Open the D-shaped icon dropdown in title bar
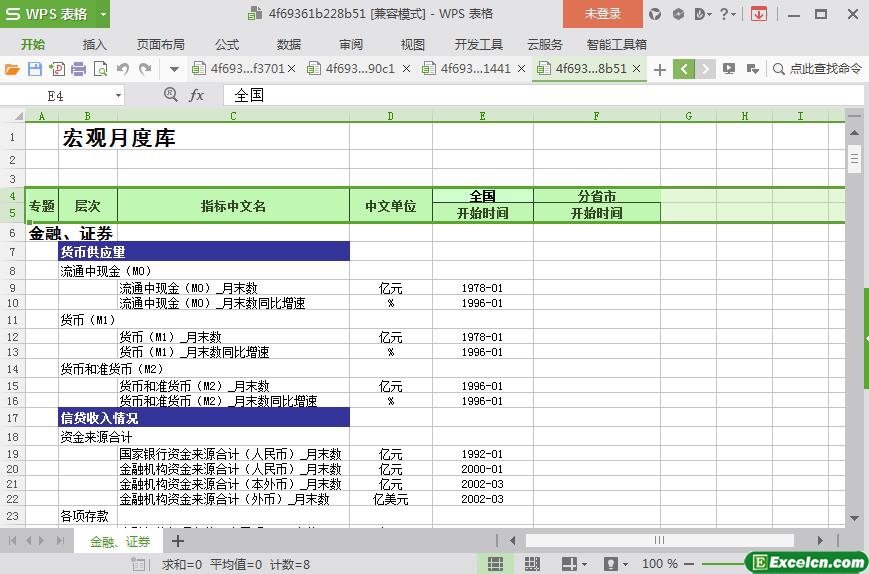 (x=702, y=14)
